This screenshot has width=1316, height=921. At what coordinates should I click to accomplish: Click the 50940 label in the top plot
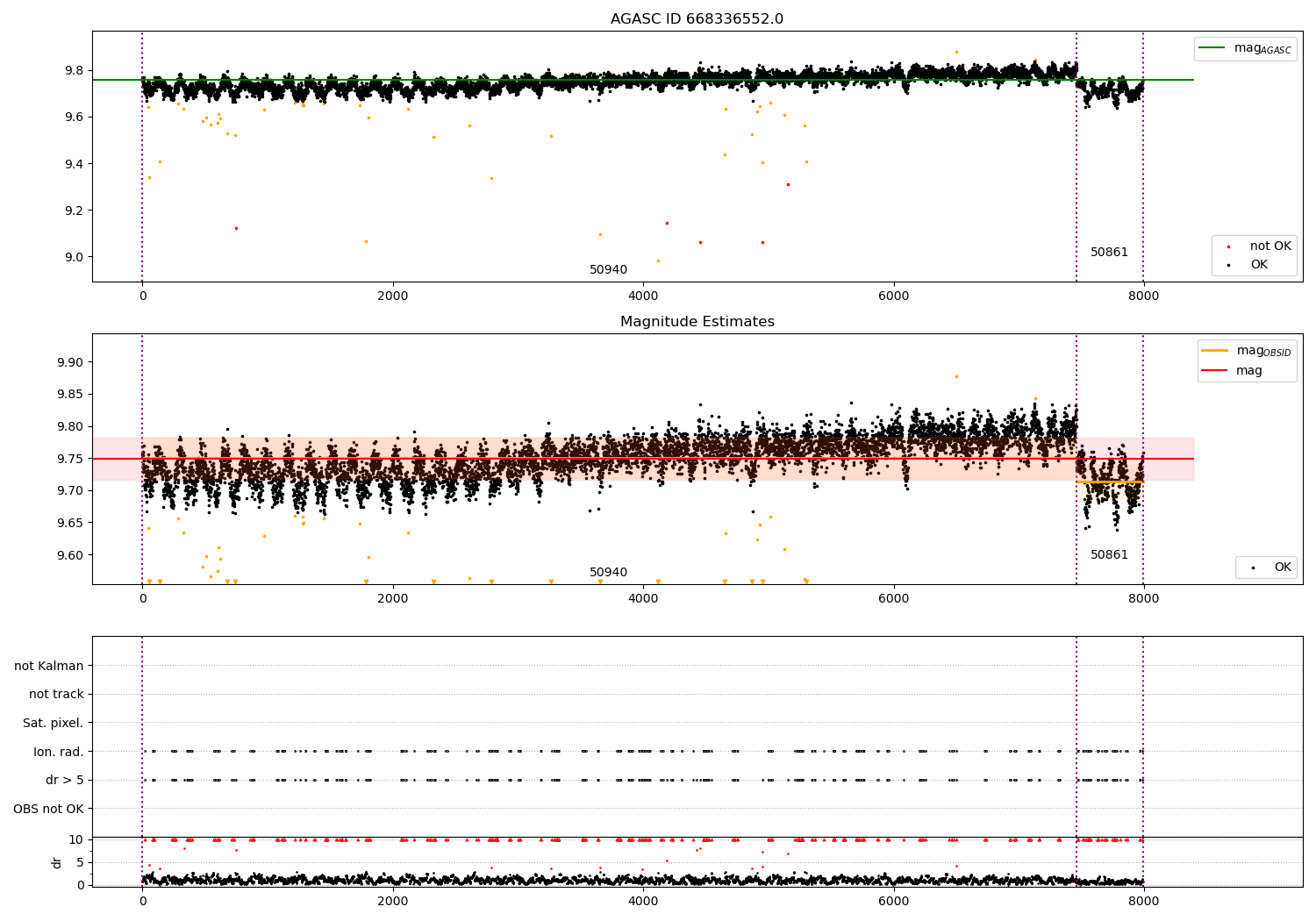(x=608, y=269)
